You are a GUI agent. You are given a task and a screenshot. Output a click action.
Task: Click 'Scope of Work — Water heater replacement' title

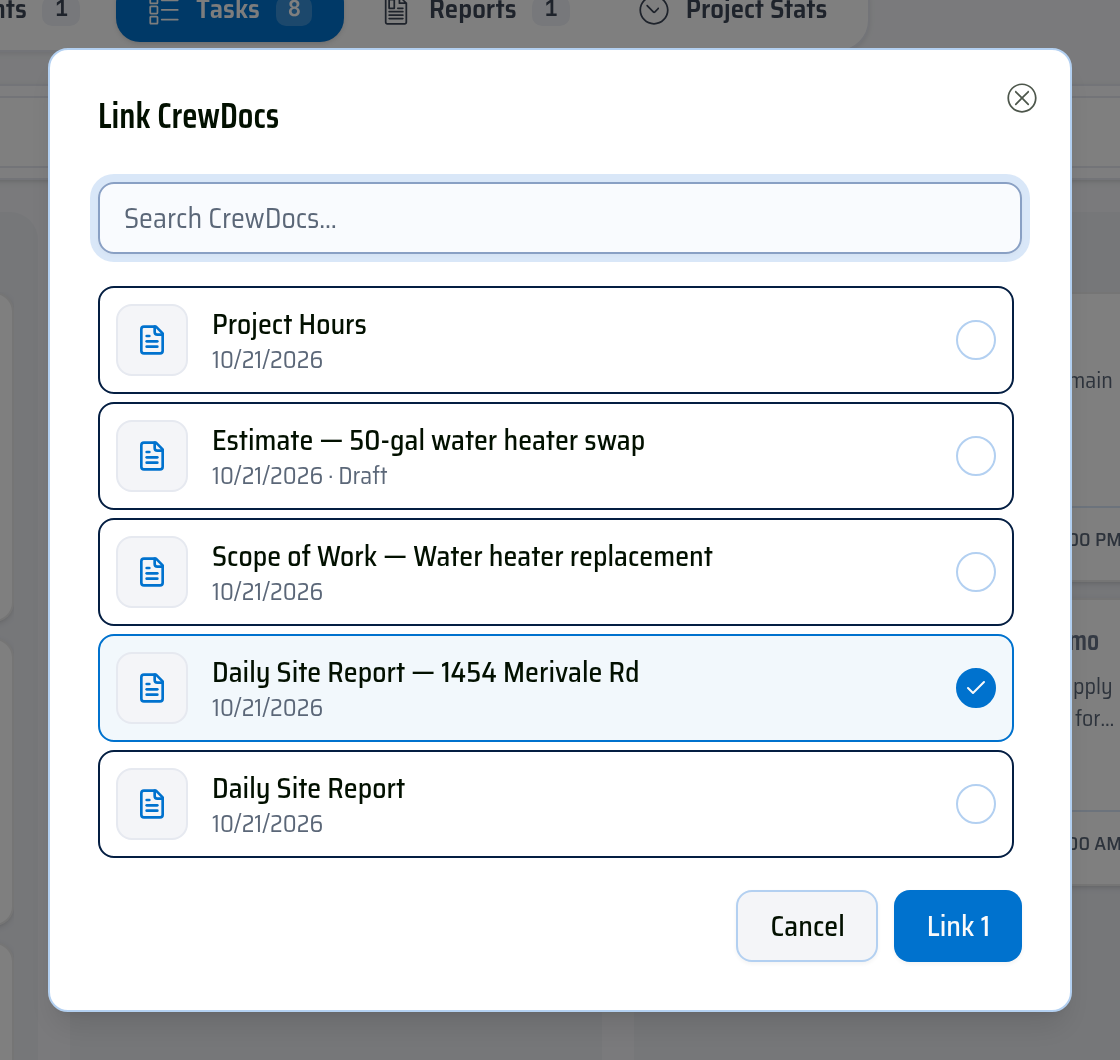coord(462,556)
